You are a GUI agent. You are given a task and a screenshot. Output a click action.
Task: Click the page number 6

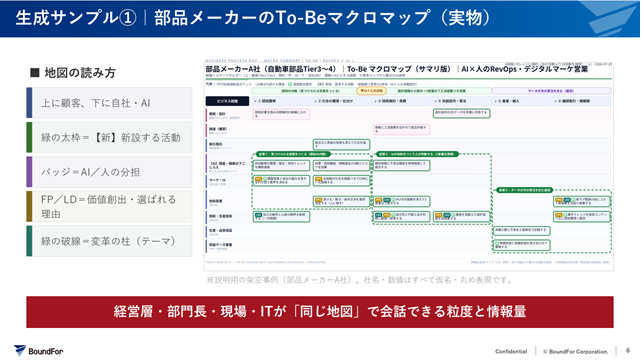point(628,351)
